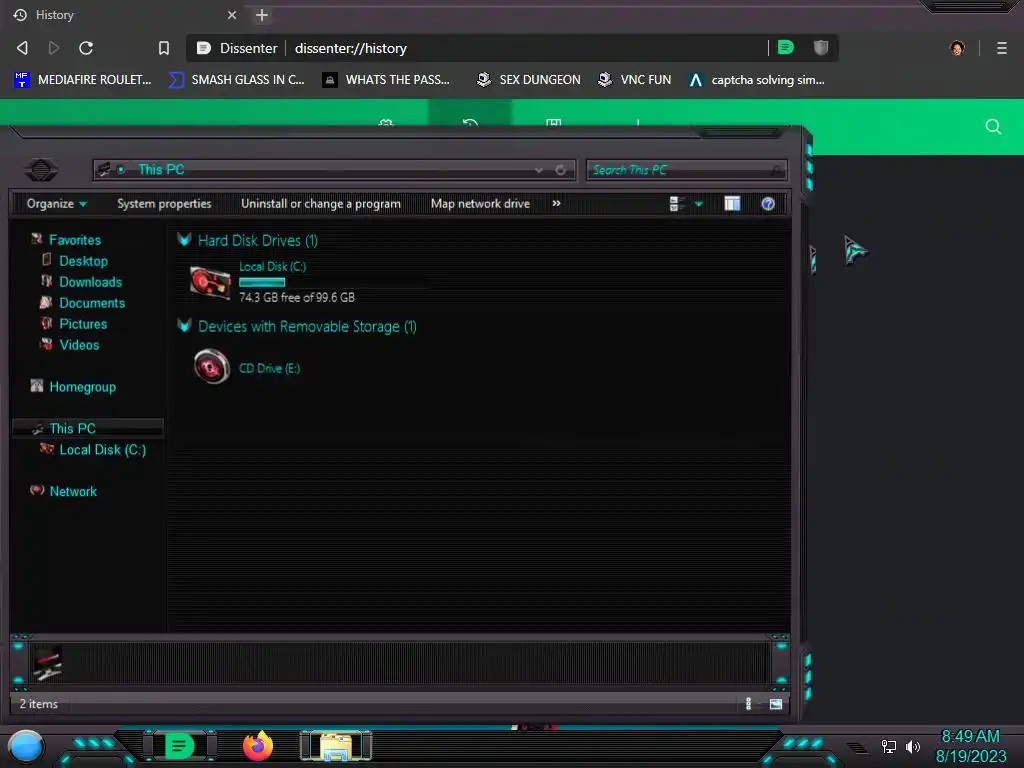Open the Organize dropdown menu

[57, 204]
